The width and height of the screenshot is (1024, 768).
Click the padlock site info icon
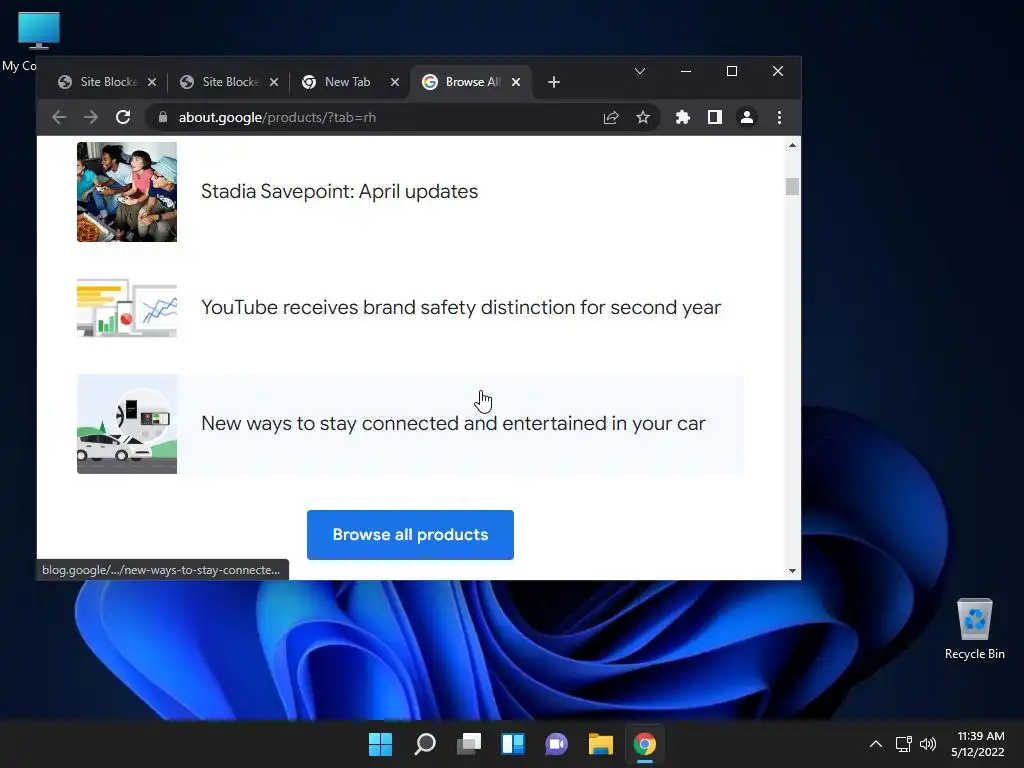[163, 117]
